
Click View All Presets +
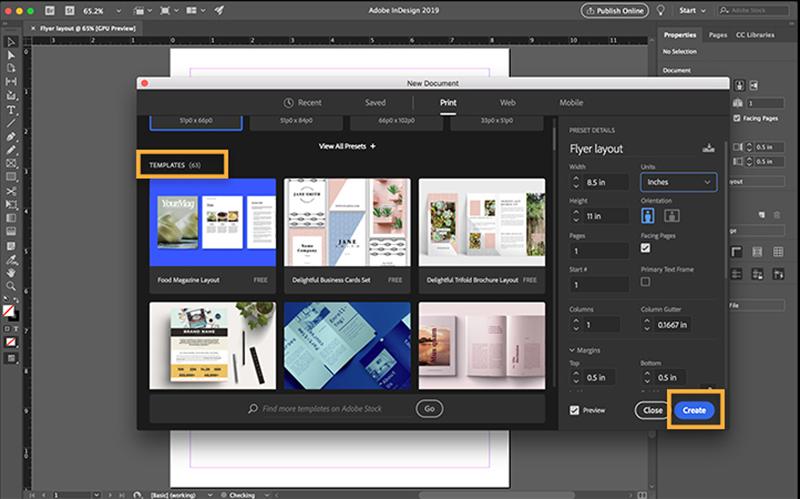[347, 146]
